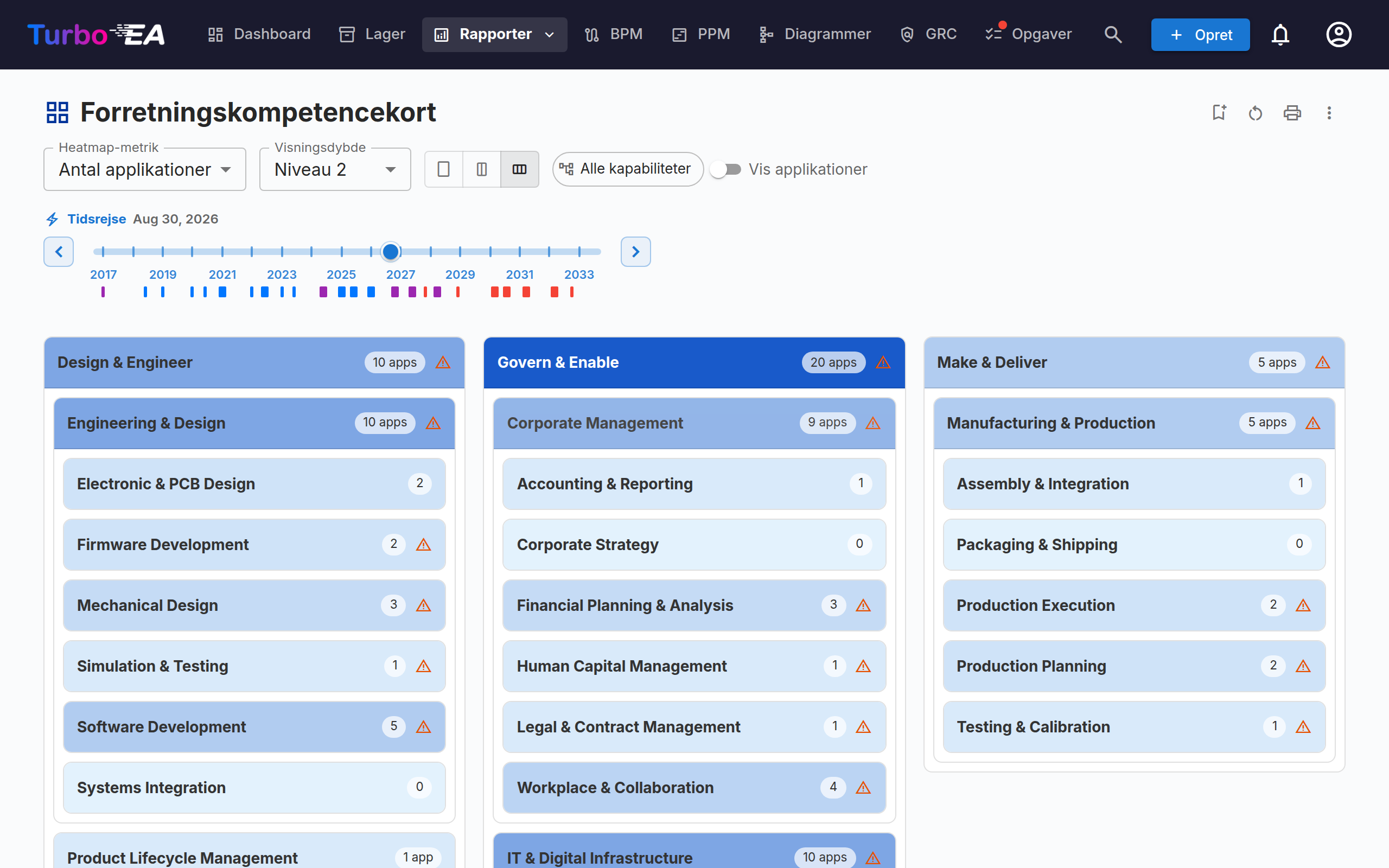Open Heatmap-metrik dropdown

point(145,169)
